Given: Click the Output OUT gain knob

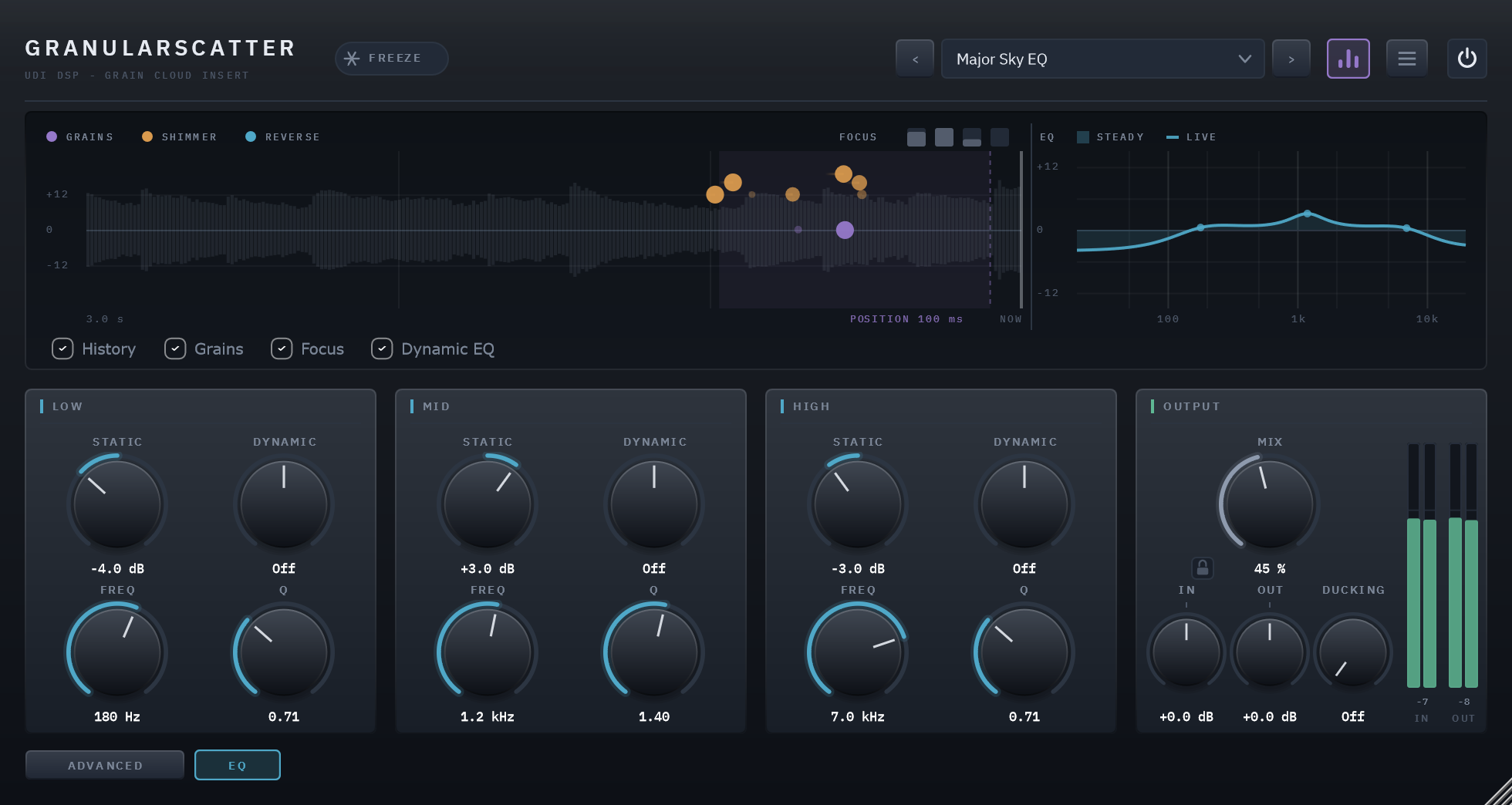Looking at the screenshot, I should 1270,652.
